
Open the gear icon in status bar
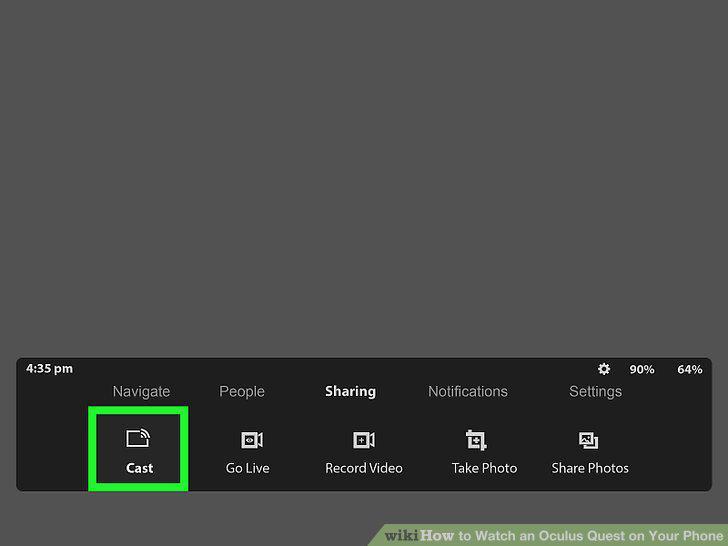tap(604, 369)
